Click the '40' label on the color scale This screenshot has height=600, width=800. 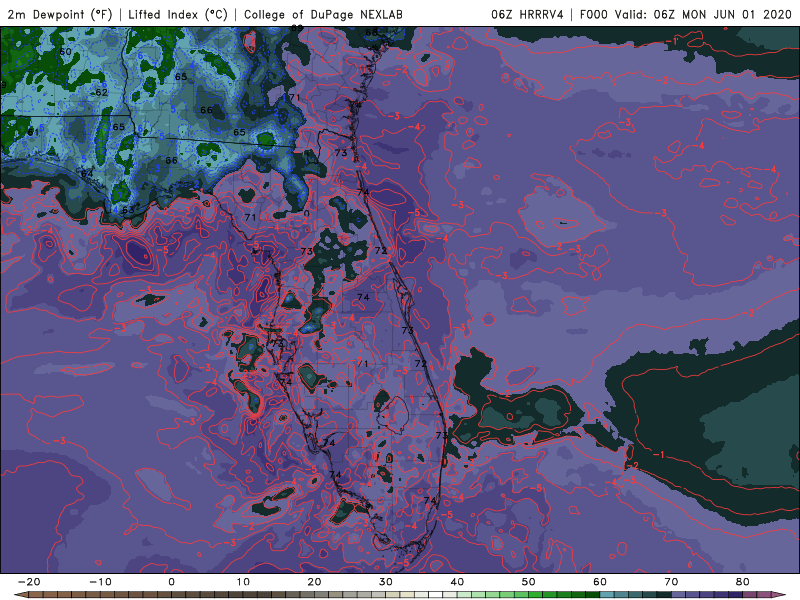[457, 582]
